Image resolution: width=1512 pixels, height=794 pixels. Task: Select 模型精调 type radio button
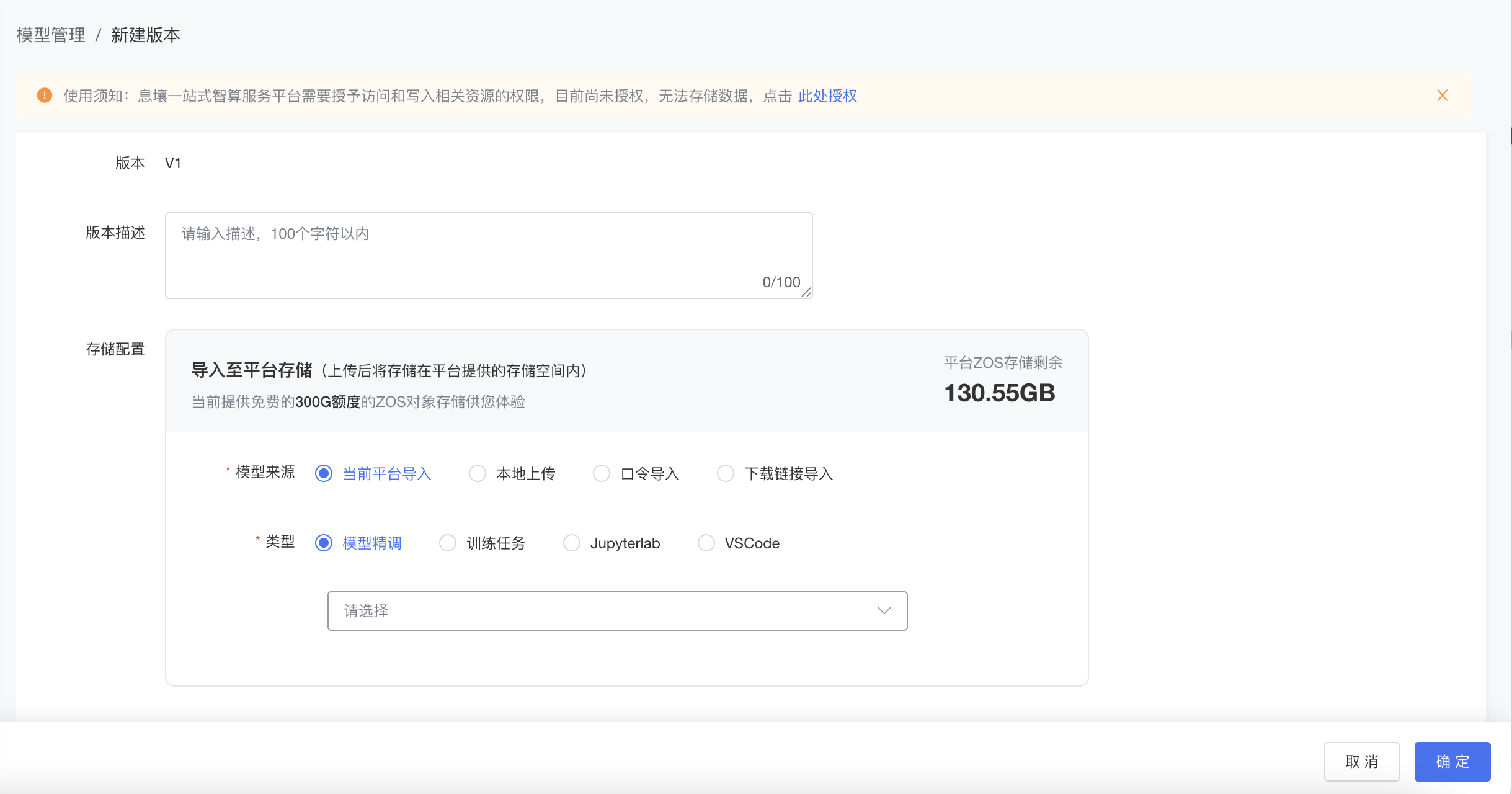[x=324, y=543]
